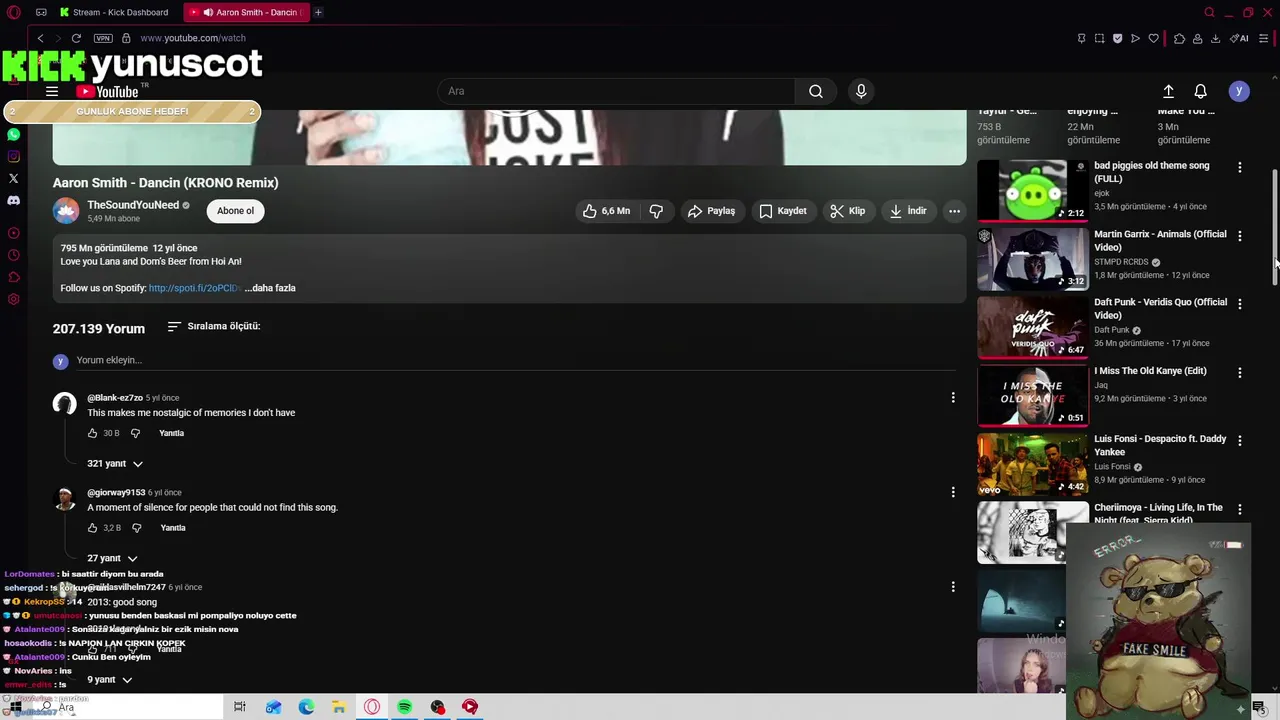Dislike the Dancin video

point(656,211)
